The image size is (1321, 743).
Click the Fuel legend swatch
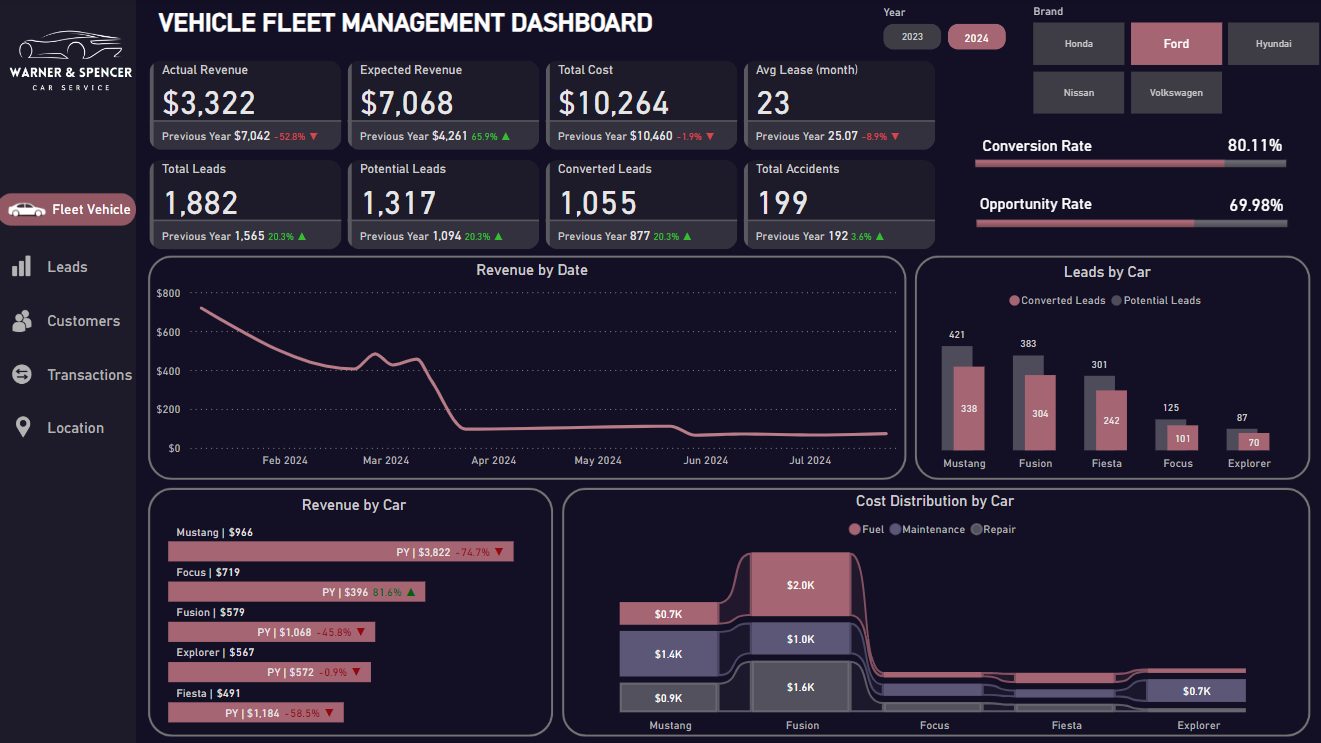855,529
